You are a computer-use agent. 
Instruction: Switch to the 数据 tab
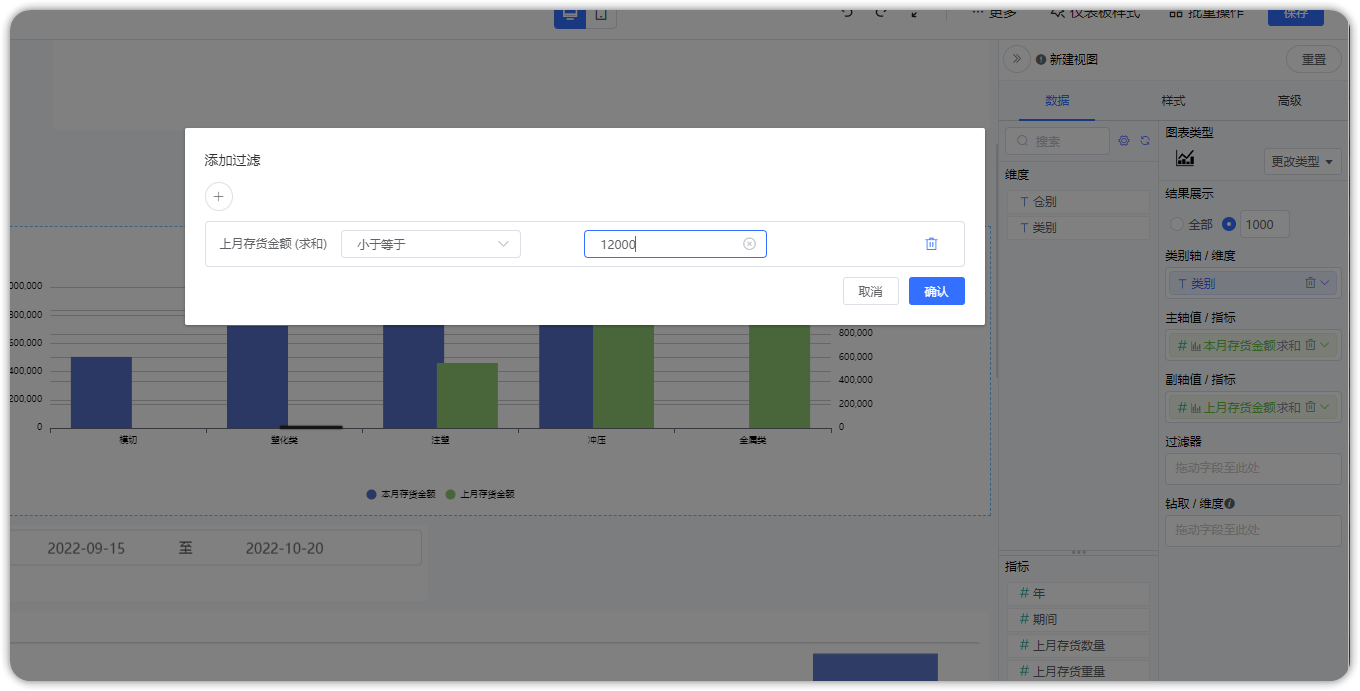(x=1057, y=101)
